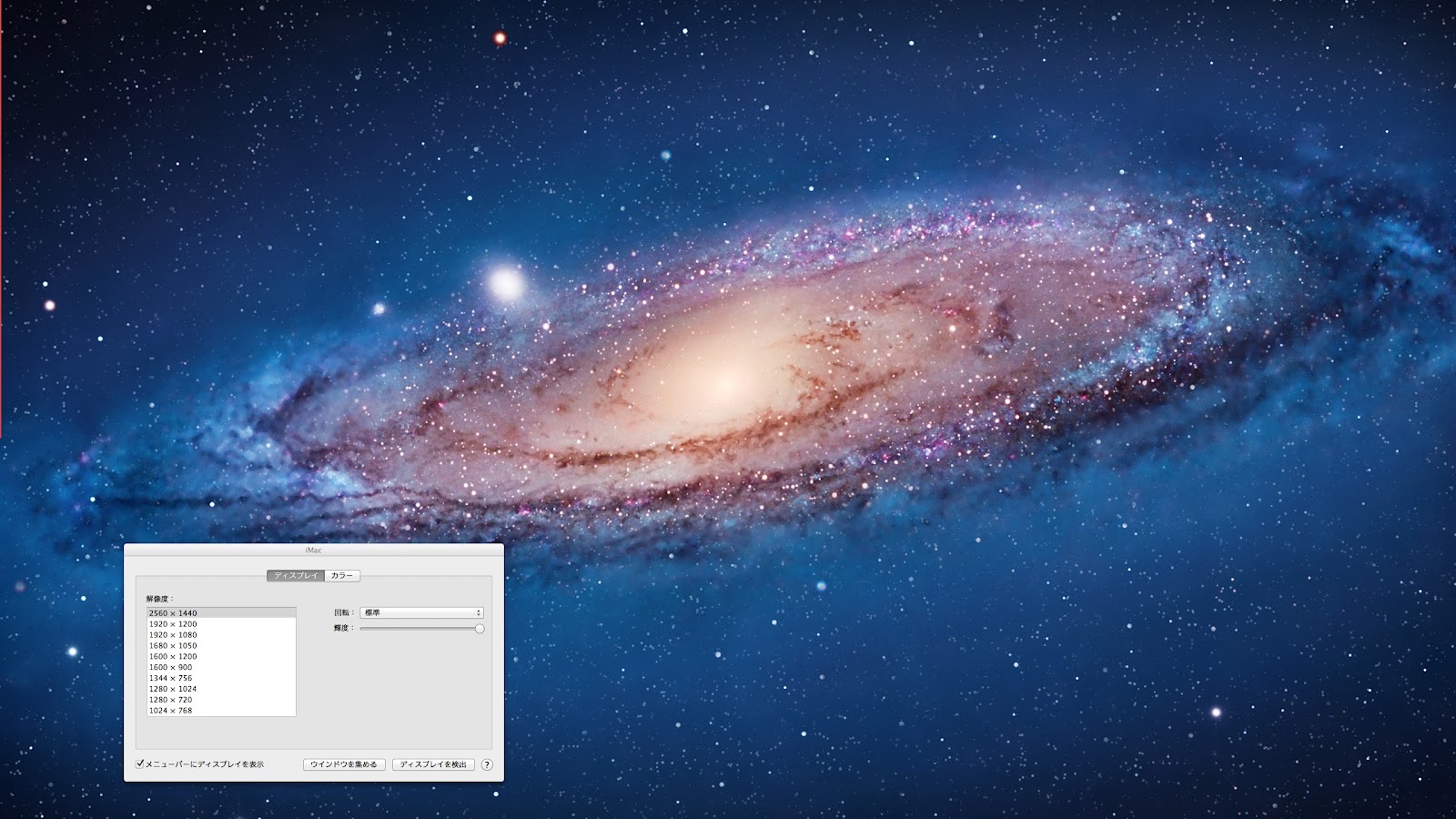Click the 輝度 brightness slider

421,629
